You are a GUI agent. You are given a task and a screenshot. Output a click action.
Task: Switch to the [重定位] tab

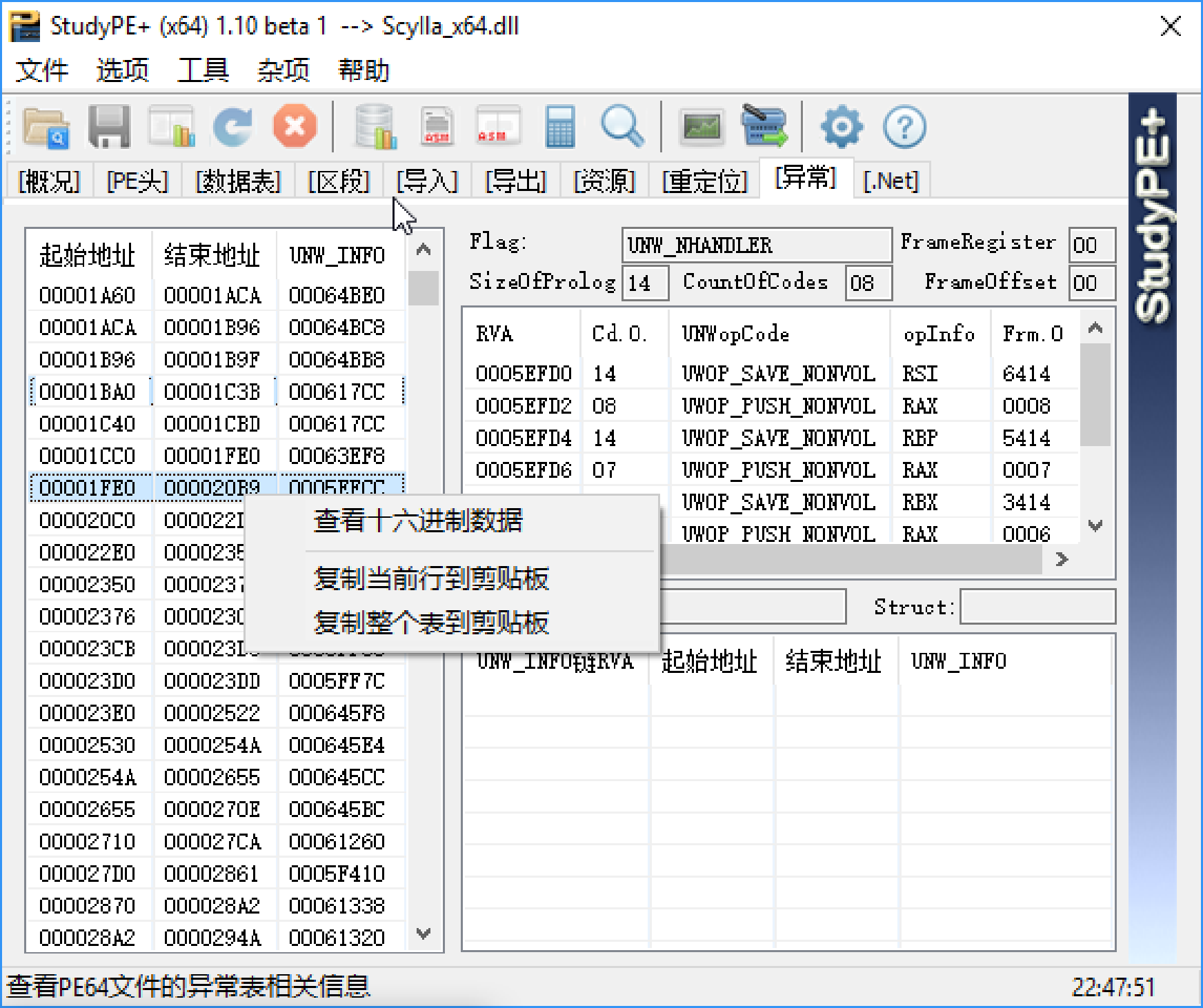[705, 181]
